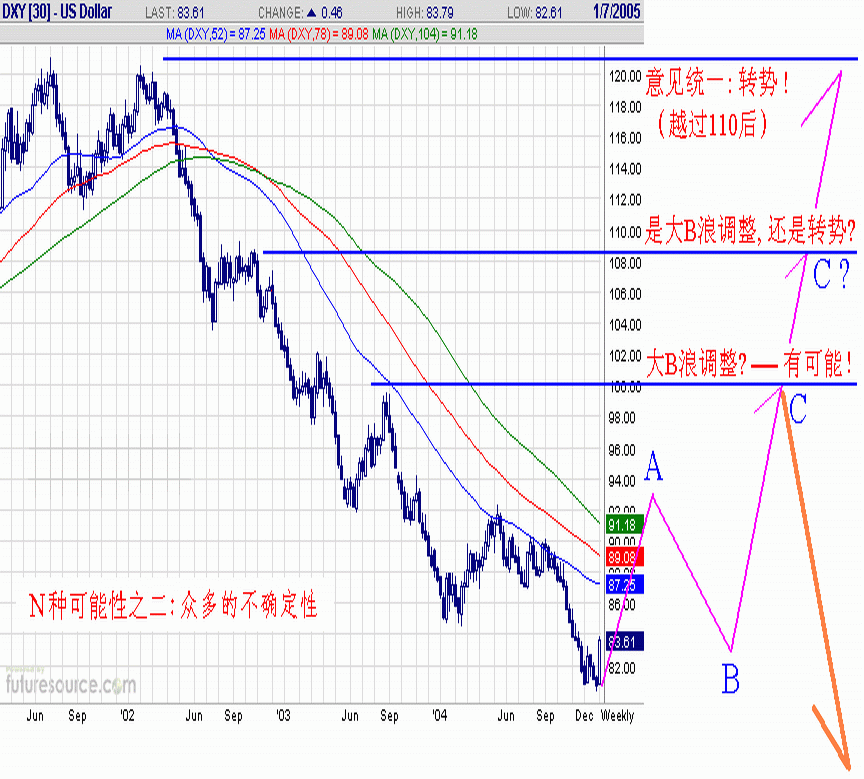Click the 110.00 price axis label
Viewport: 864px width, 779px height.
coord(625,232)
